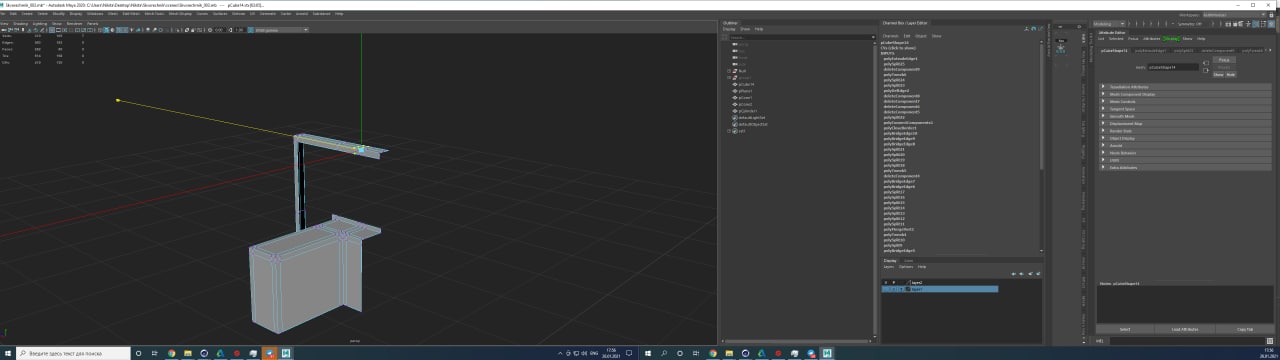Click the create new layer icon

point(1030,273)
